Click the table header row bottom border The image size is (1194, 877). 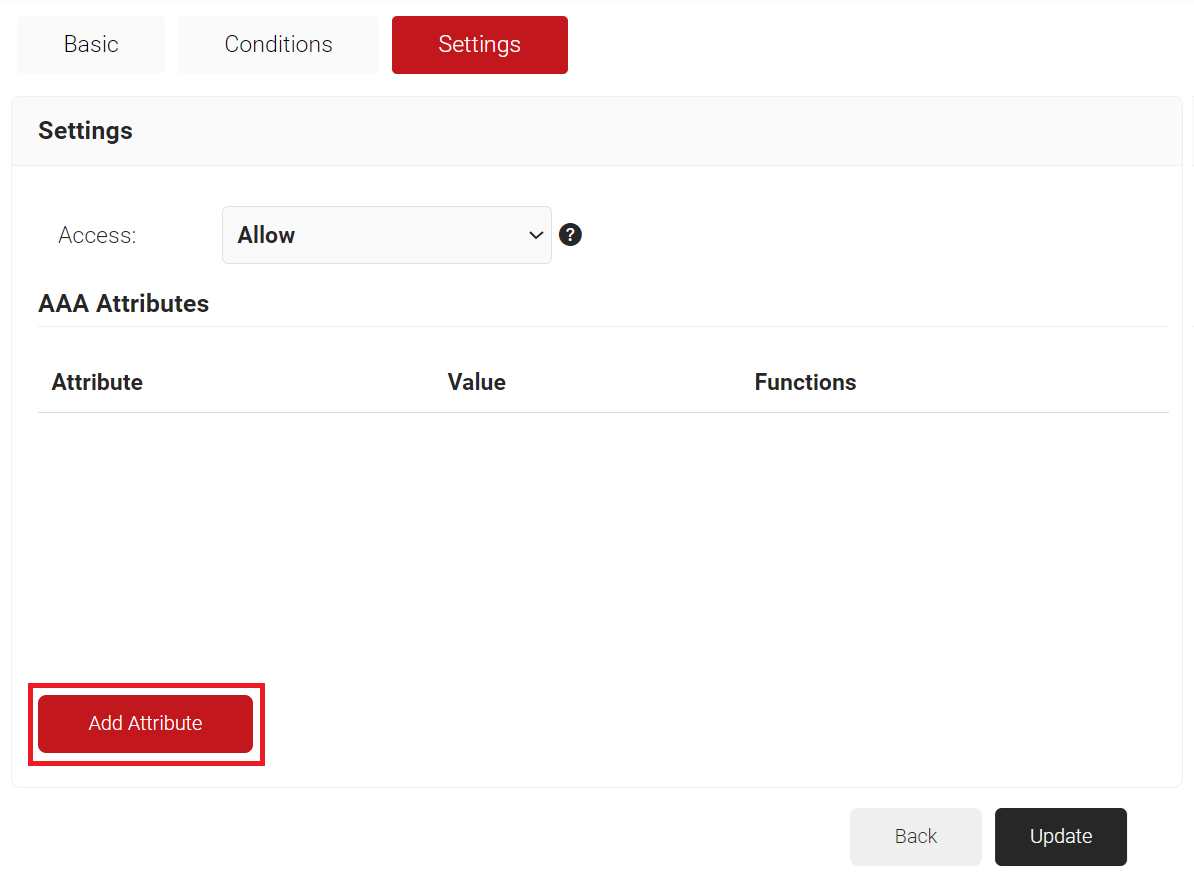[x=600, y=412]
